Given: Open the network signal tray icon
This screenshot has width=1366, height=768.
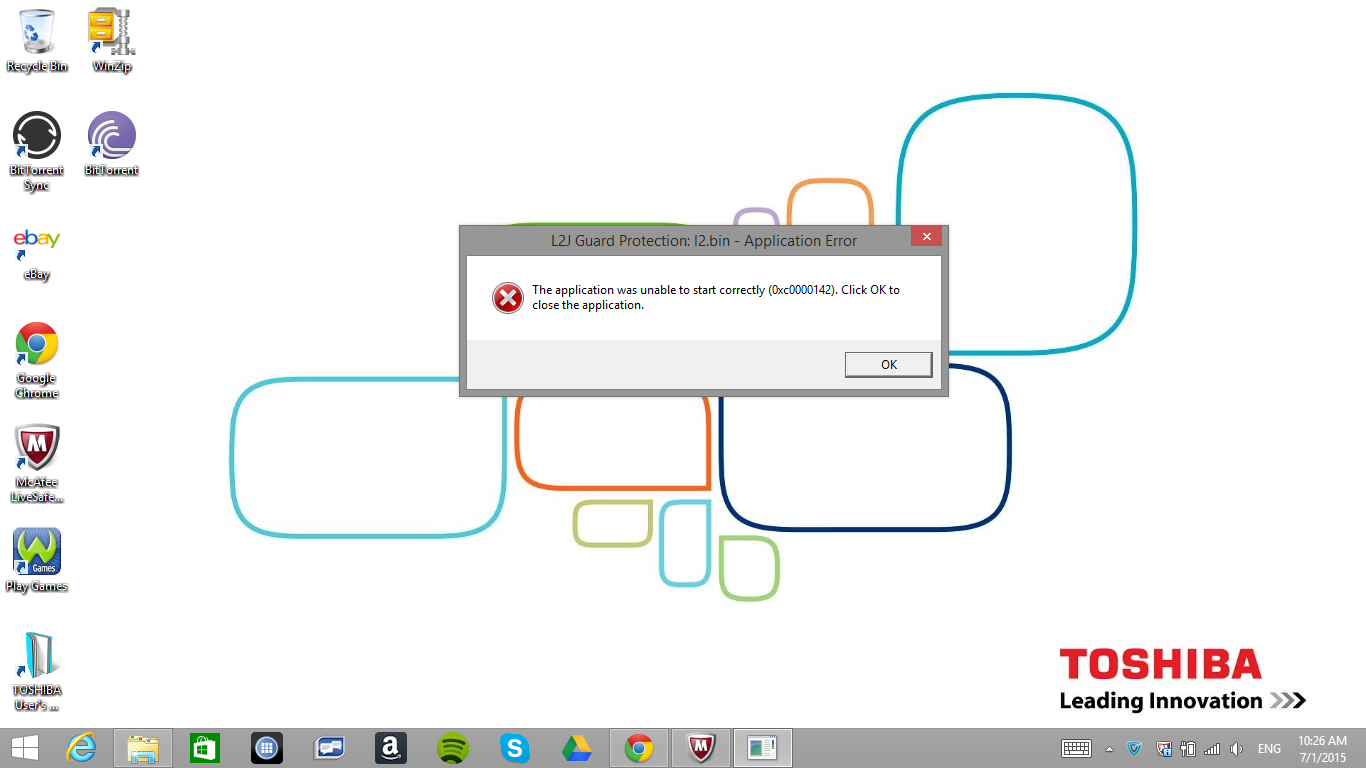Looking at the screenshot, I should (1212, 748).
